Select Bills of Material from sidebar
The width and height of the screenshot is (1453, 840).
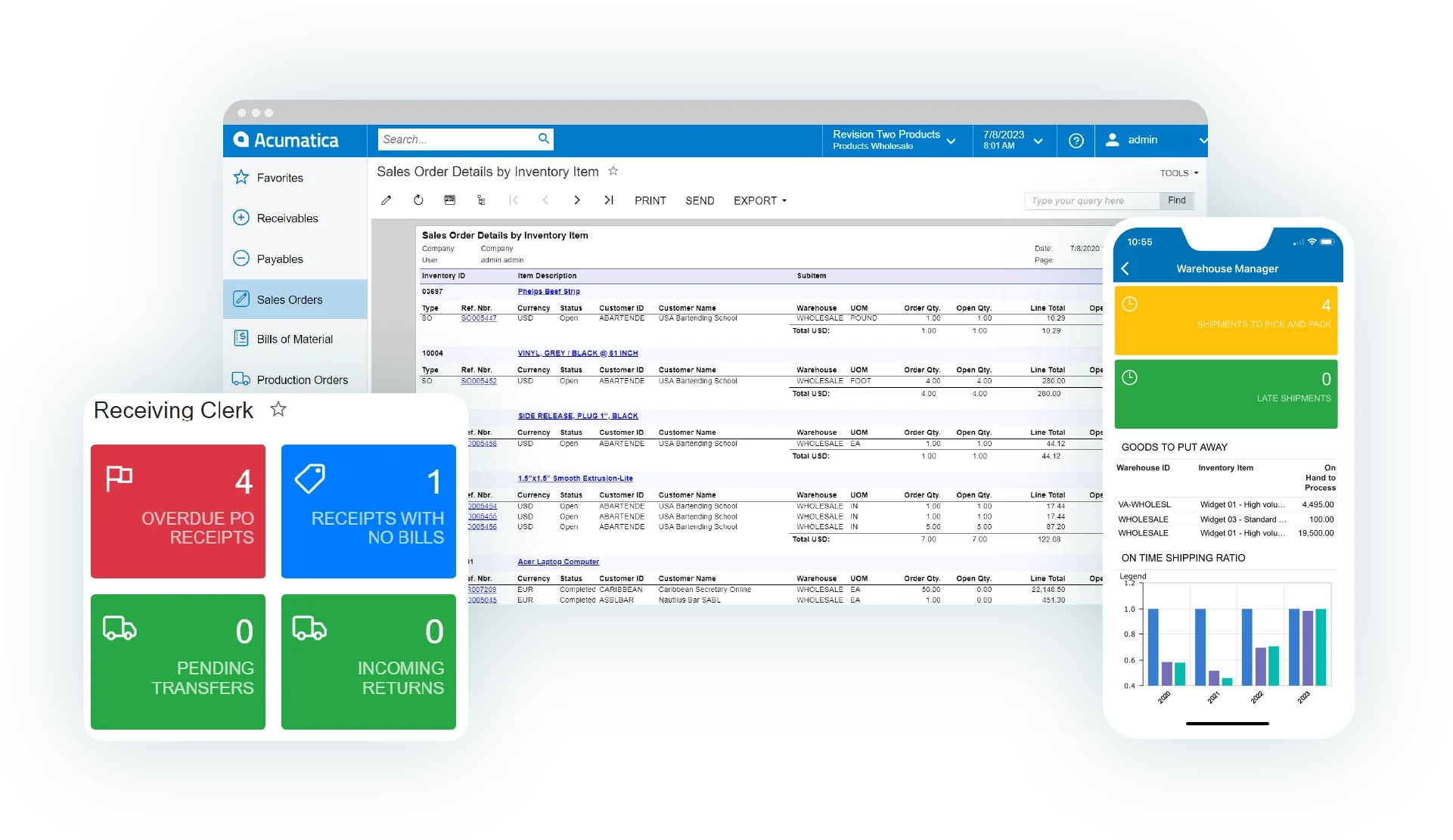[x=293, y=338]
